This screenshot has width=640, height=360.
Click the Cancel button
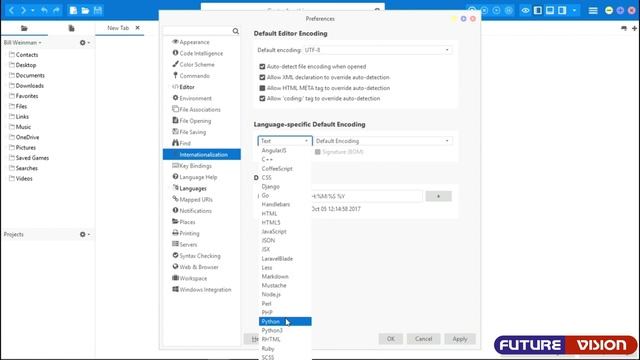423,339
